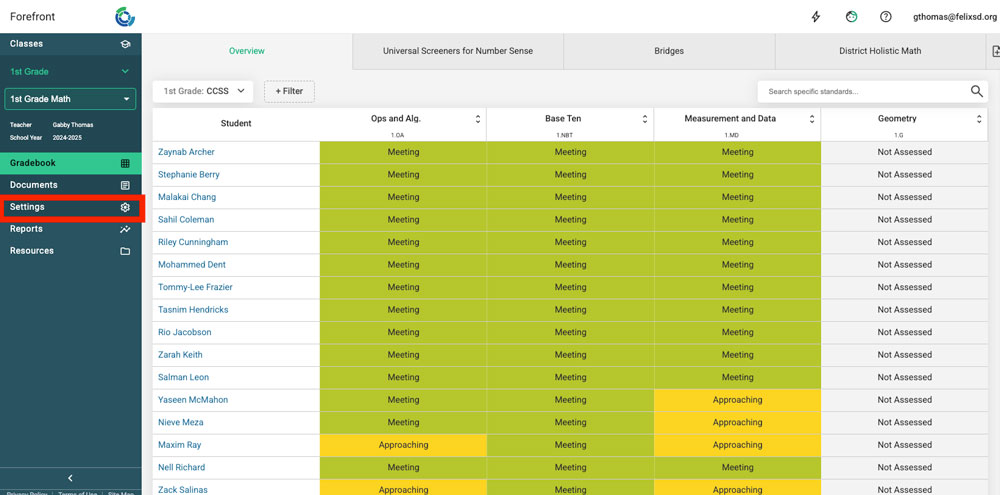Screen dimensions: 1000x495
Task: Click the Gradebook grid icon
Action: pos(125,163)
